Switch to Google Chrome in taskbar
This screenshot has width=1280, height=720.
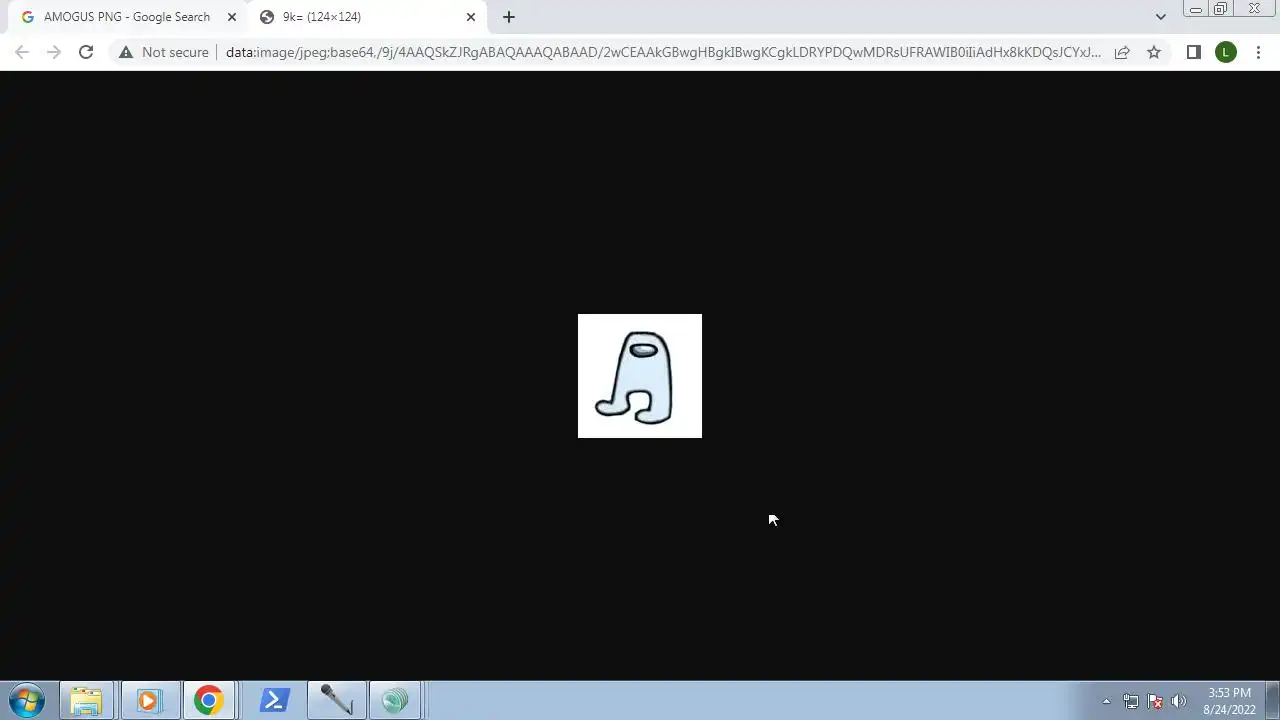(x=209, y=701)
